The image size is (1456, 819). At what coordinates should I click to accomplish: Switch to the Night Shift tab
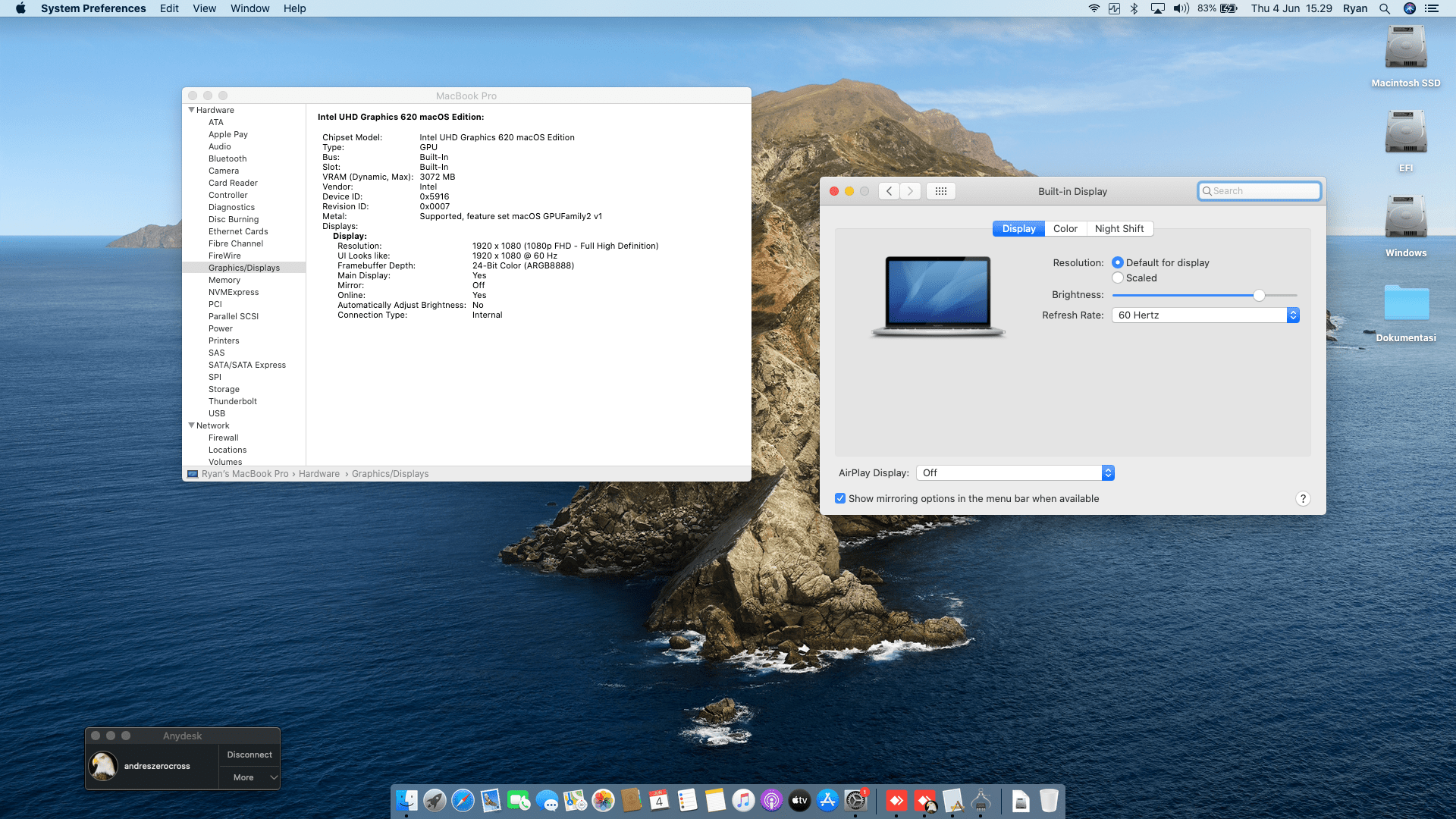point(1119,229)
